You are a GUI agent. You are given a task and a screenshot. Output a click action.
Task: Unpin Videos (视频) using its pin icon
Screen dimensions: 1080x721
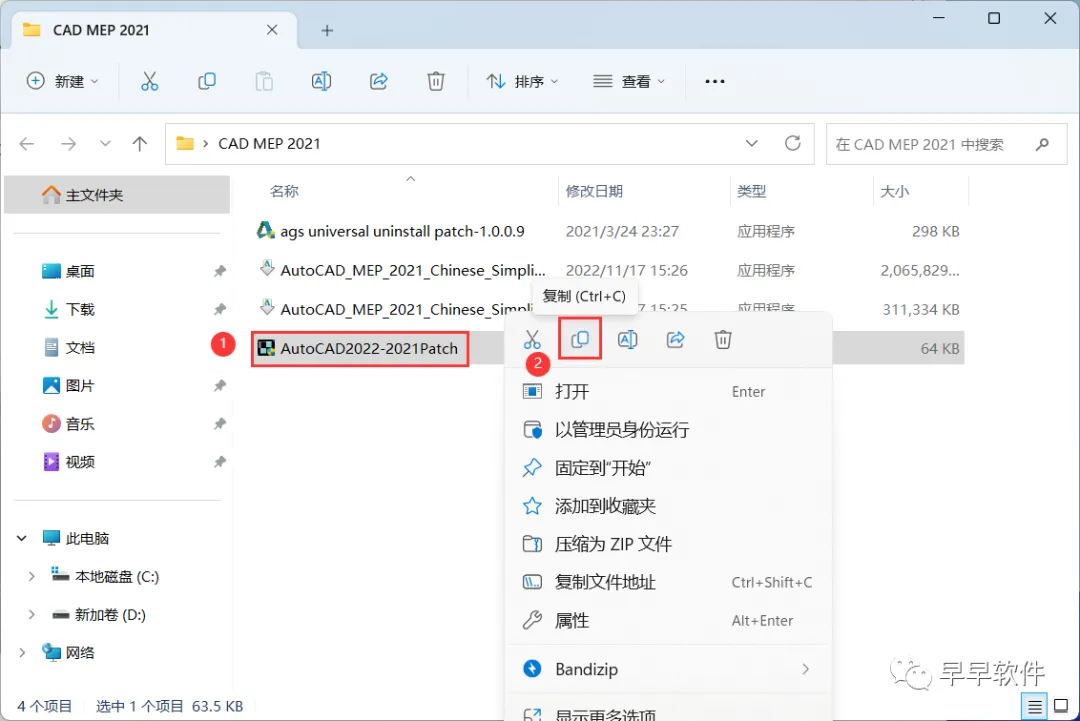tap(220, 462)
